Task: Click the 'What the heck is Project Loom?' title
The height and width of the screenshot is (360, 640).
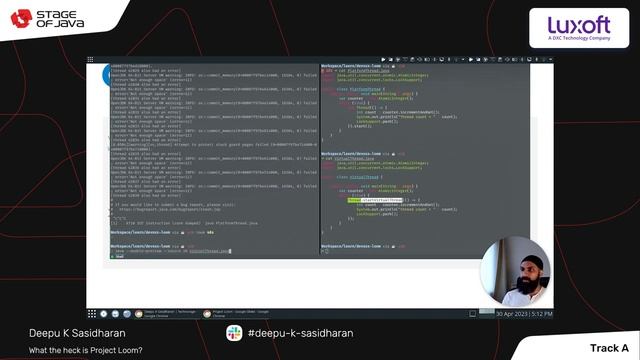Action: click(x=86, y=350)
